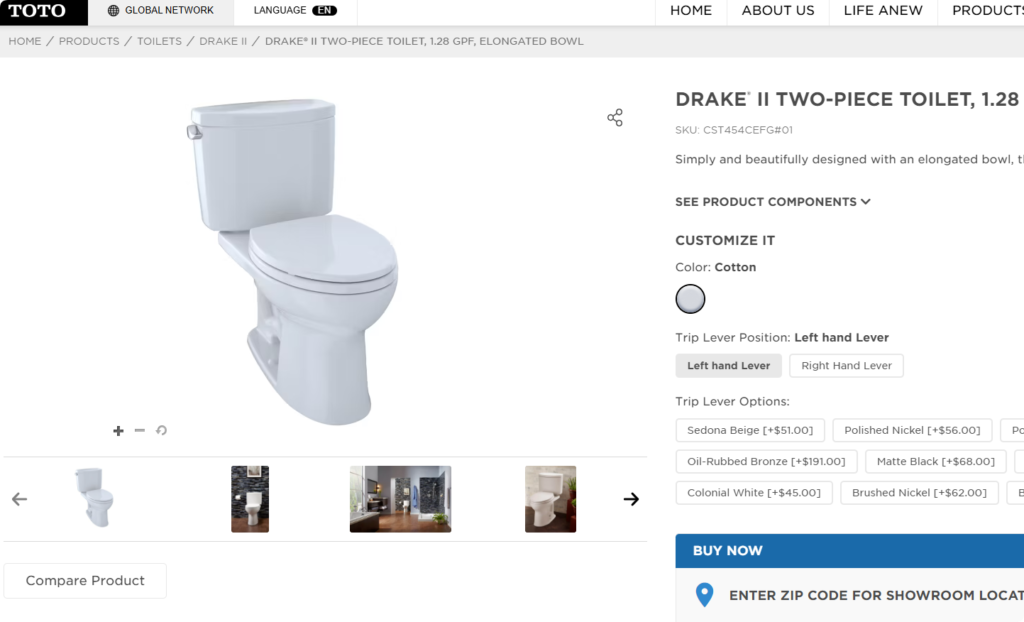Click the Global Network globe icon
Image resolution: width=1024 pixels, height=622 pixels.
click(x=114, y=10)
